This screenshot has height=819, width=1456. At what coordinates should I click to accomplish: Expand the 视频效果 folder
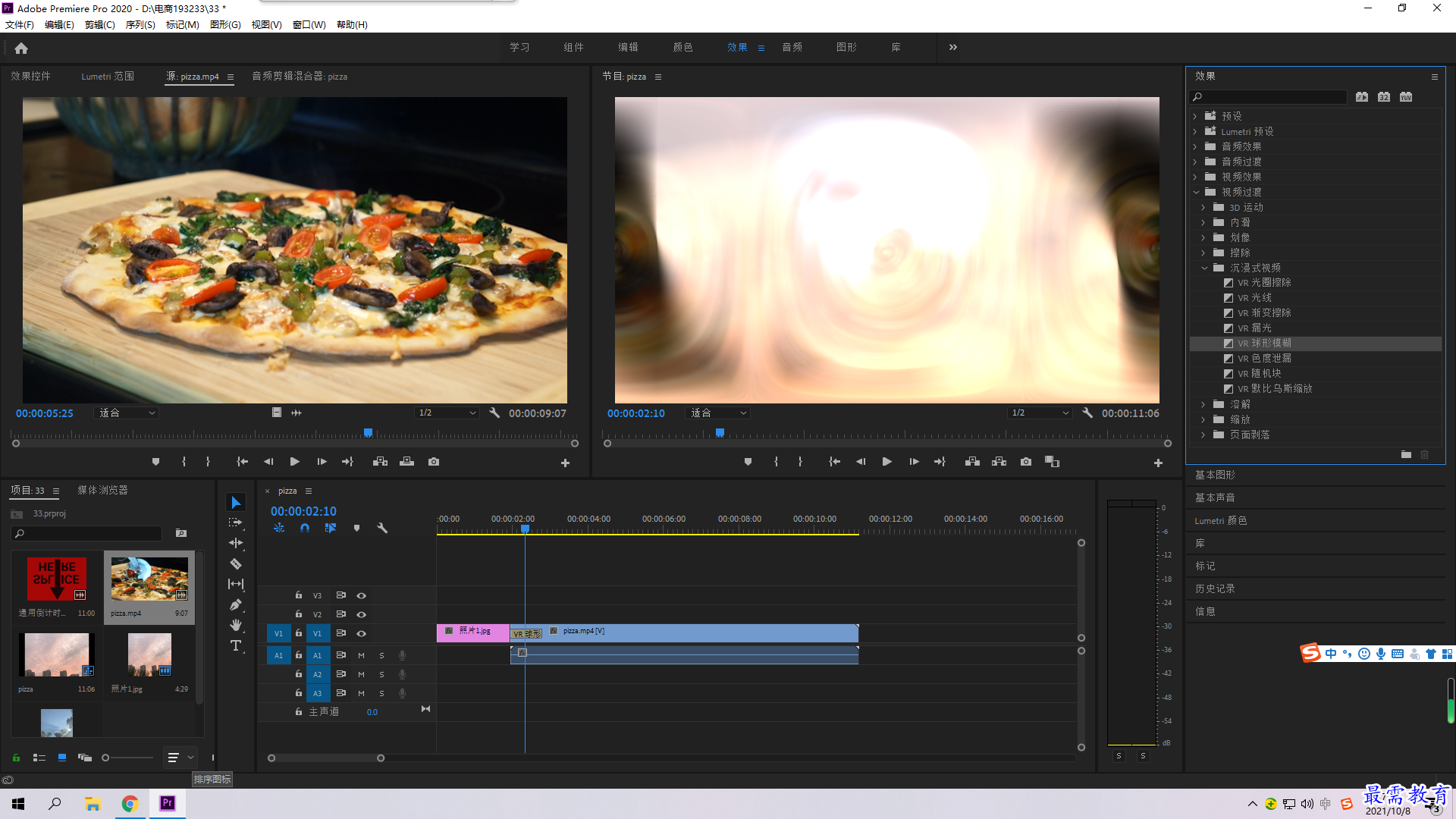click(x=1195, y=177)
